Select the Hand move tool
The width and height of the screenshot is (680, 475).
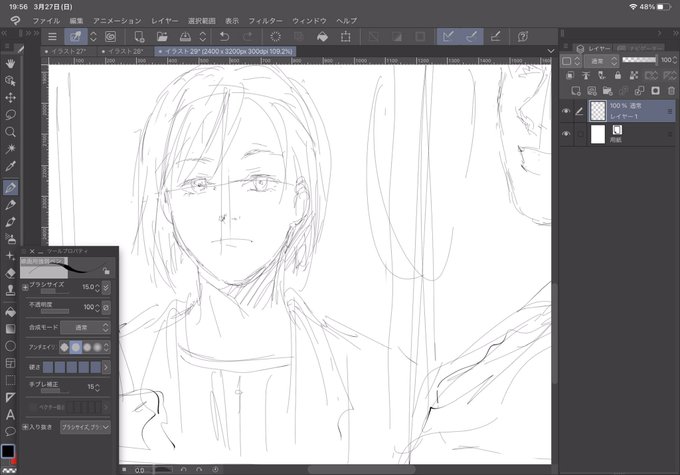coord(10,63)
